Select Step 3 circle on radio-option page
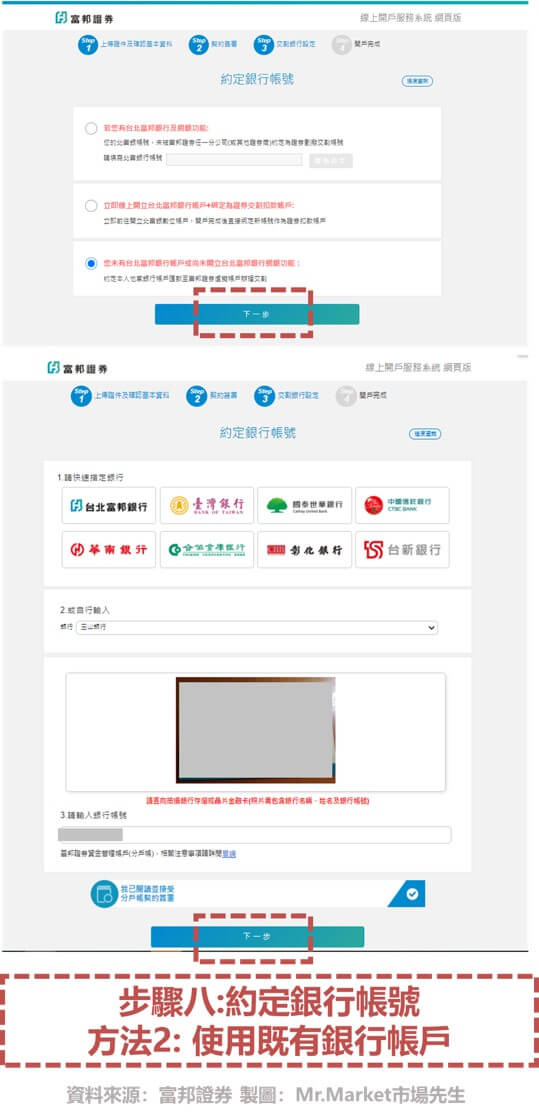Viewport: 539px width, 1117px height. (x=264, y=45)
